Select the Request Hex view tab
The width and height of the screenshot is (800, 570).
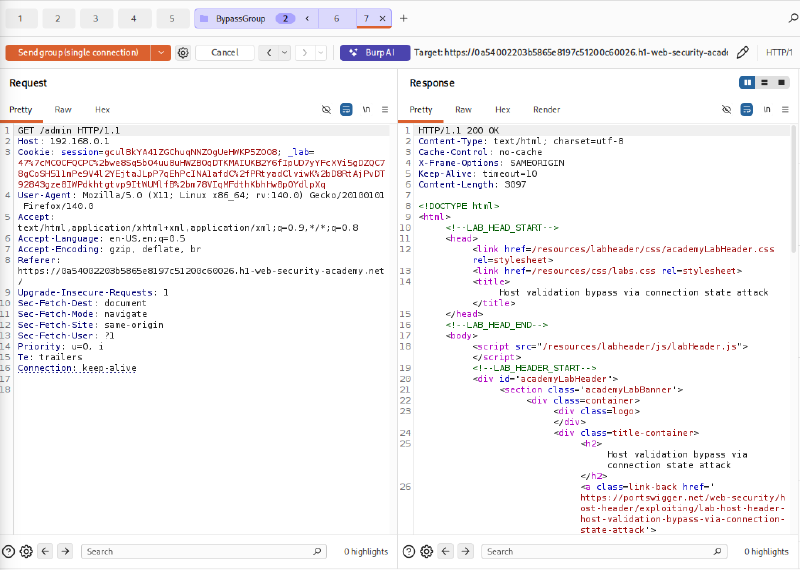coord(102,110)
